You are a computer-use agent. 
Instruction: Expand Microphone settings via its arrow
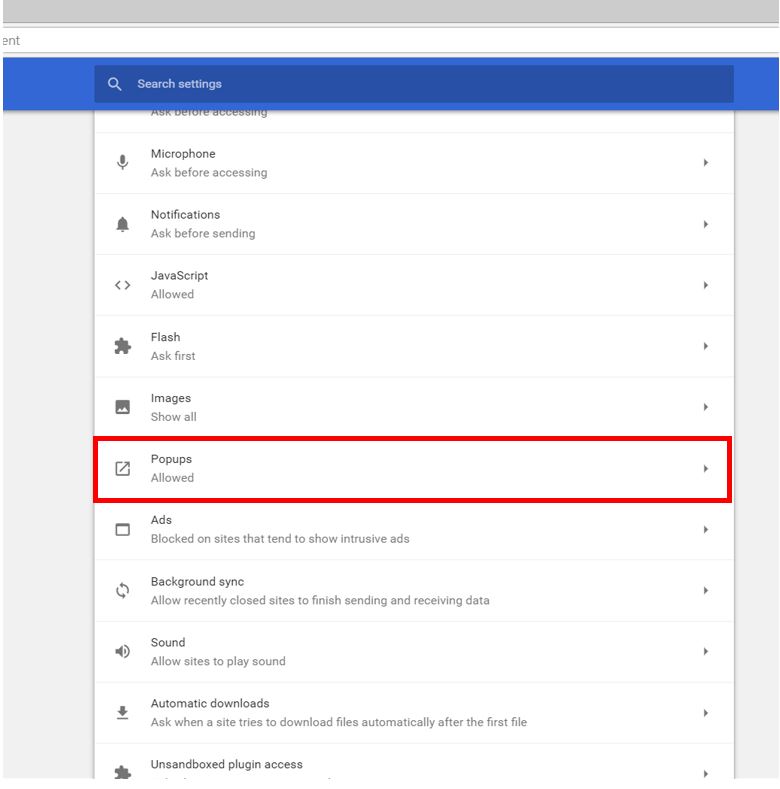[706, 163]
